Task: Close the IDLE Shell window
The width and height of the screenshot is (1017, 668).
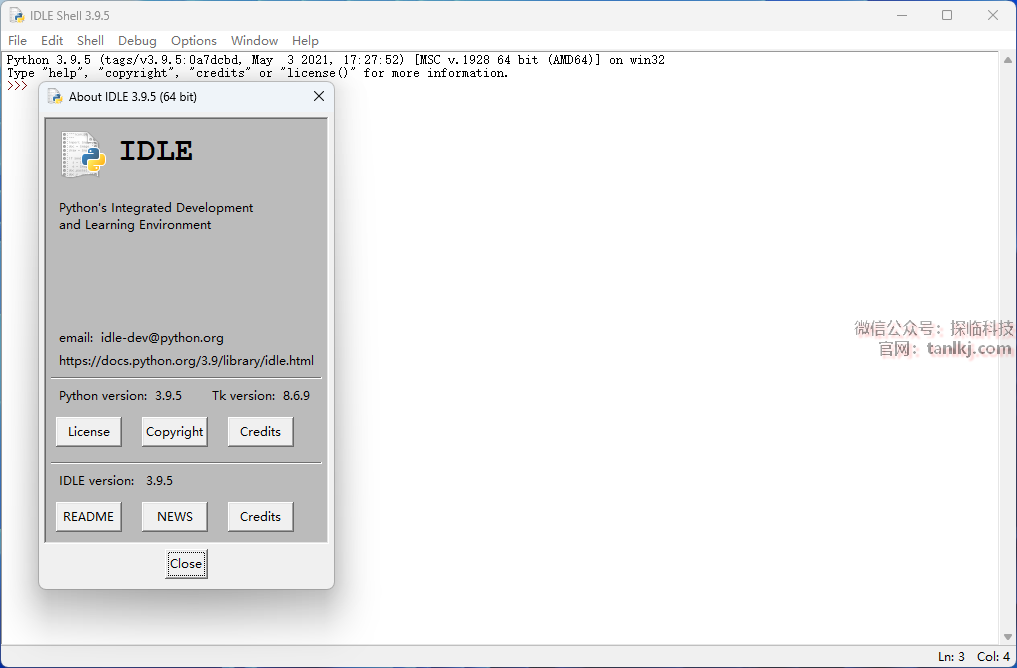Action: tap(992, 15)
